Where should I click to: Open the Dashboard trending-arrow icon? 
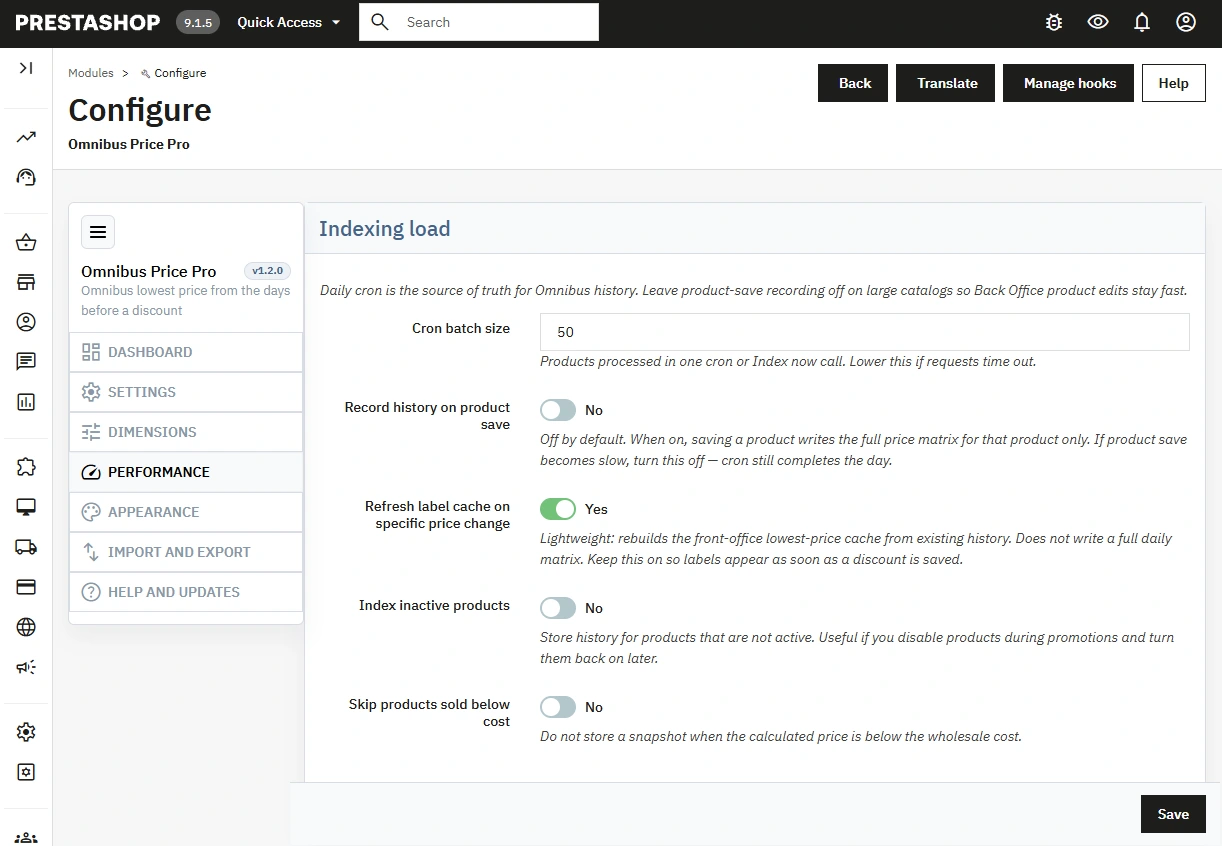[26, 137]
